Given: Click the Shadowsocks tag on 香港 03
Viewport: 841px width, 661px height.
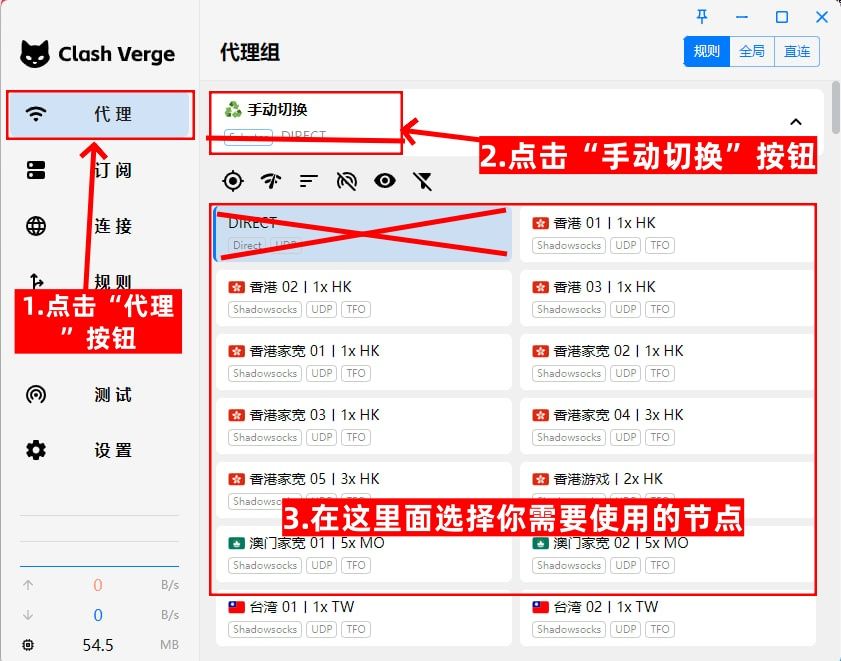Looking at the screenshot, I should 569,310.
